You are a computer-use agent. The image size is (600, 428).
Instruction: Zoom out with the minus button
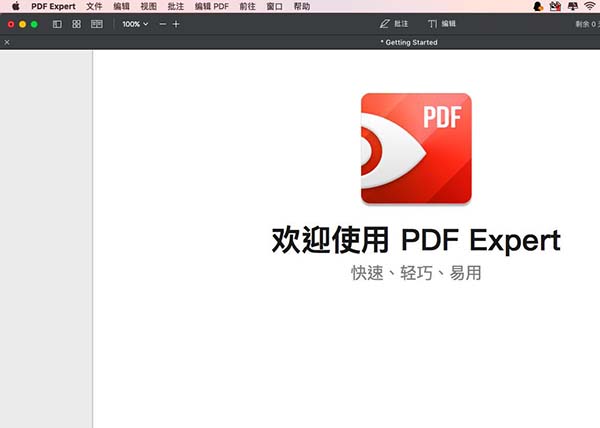[x=163, y=24]
